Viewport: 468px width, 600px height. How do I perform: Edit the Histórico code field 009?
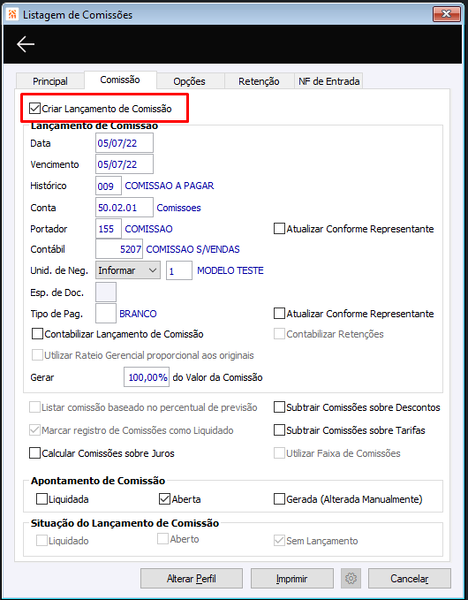[108, 186]
